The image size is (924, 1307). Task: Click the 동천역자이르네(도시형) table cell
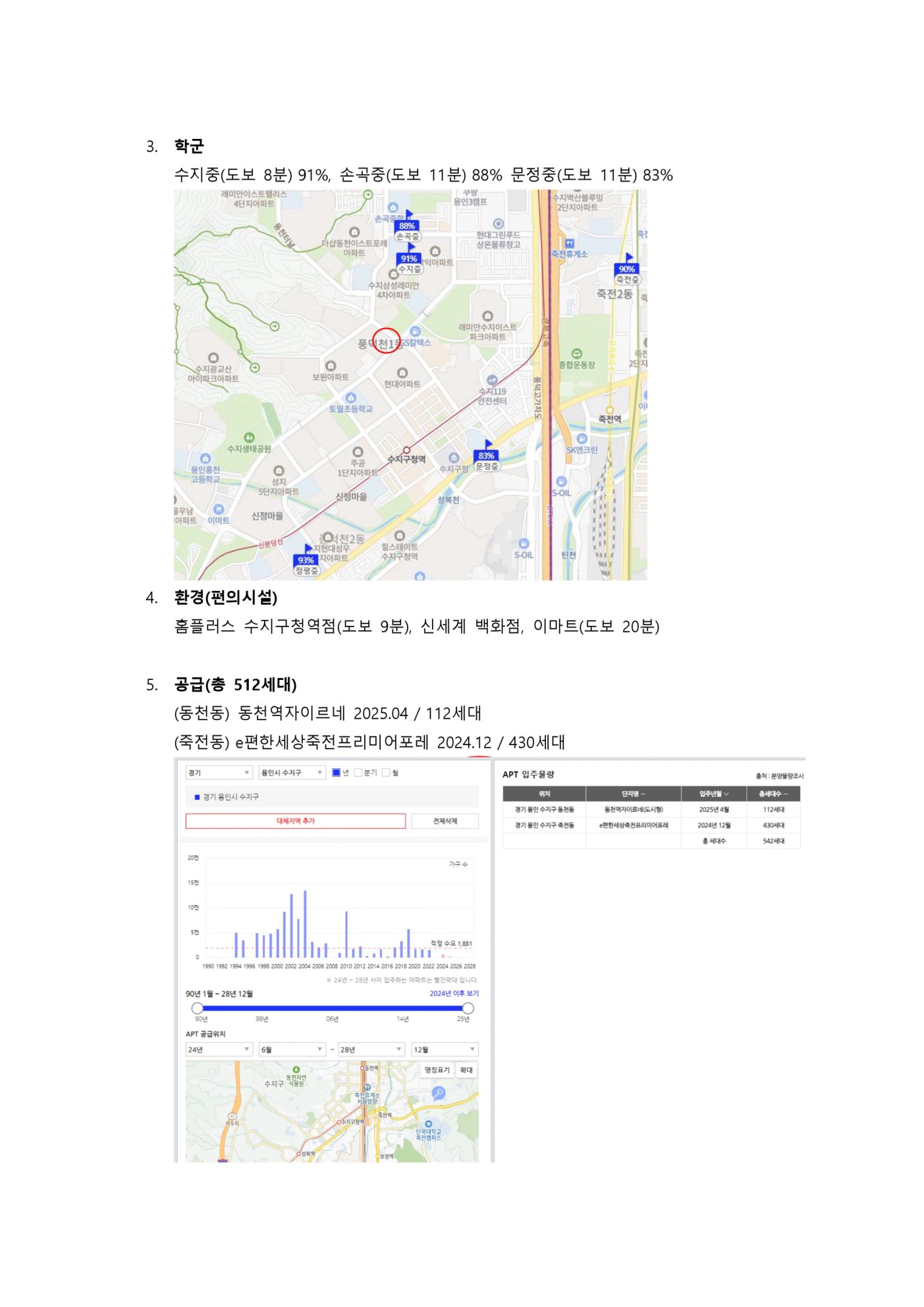point(634,810)
